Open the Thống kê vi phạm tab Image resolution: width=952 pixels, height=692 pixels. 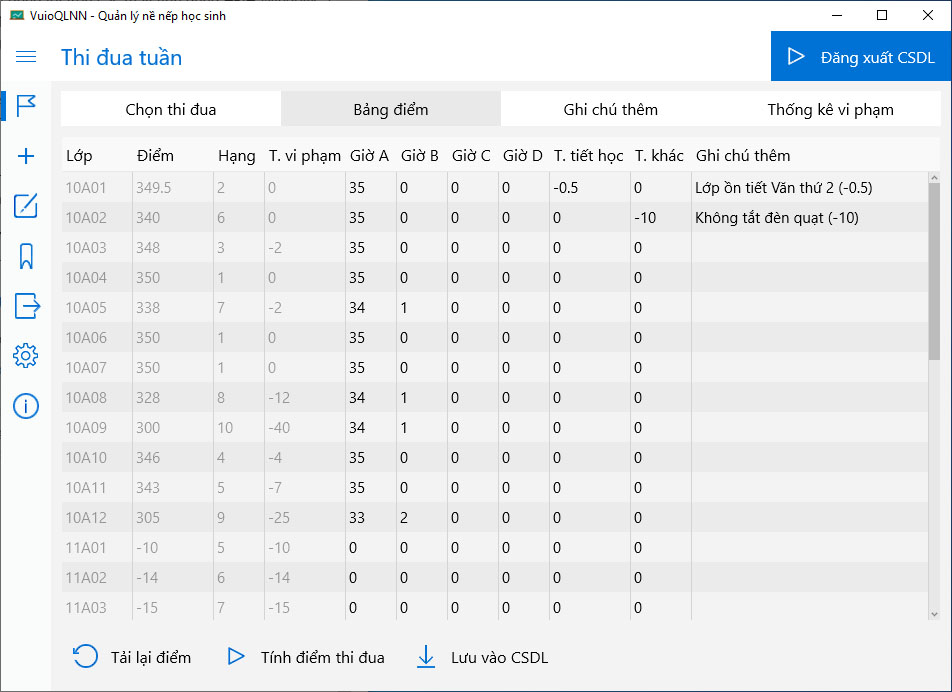830,109
